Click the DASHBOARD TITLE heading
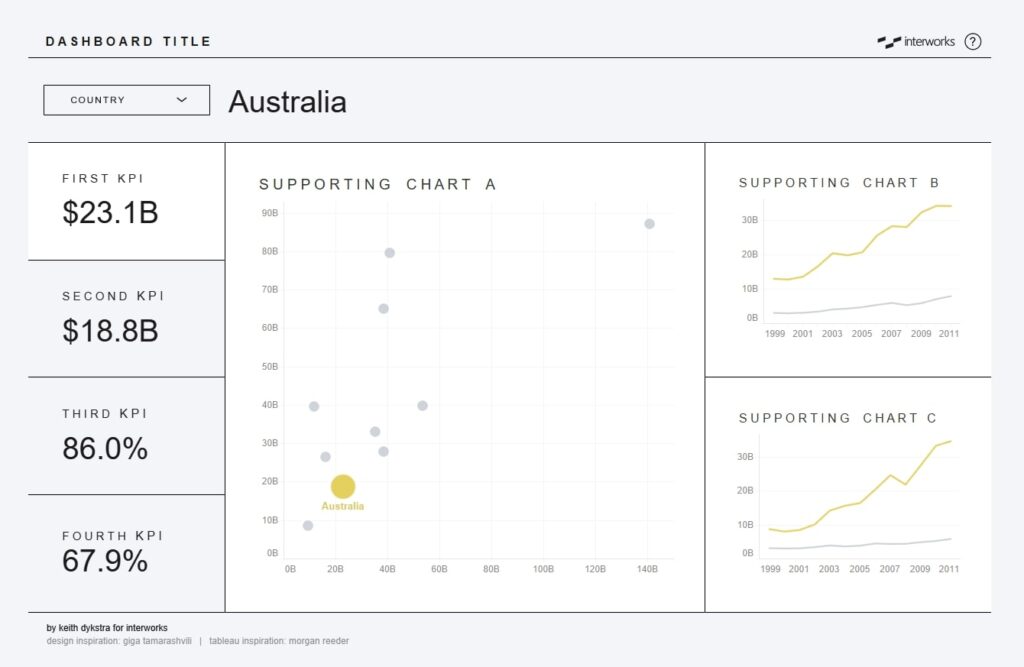Screen dimensions: 1024x667 tap(127, 41)
